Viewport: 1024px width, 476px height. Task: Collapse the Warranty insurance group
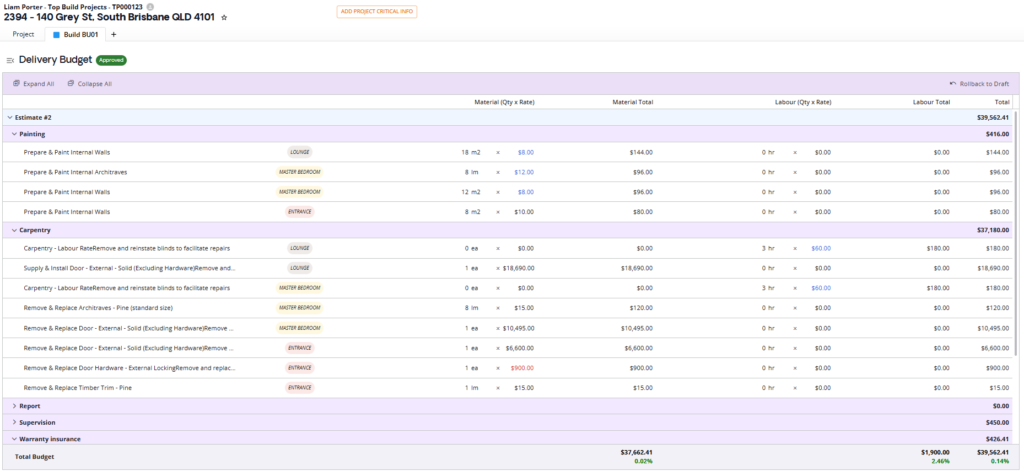click(x=14, y=438)
